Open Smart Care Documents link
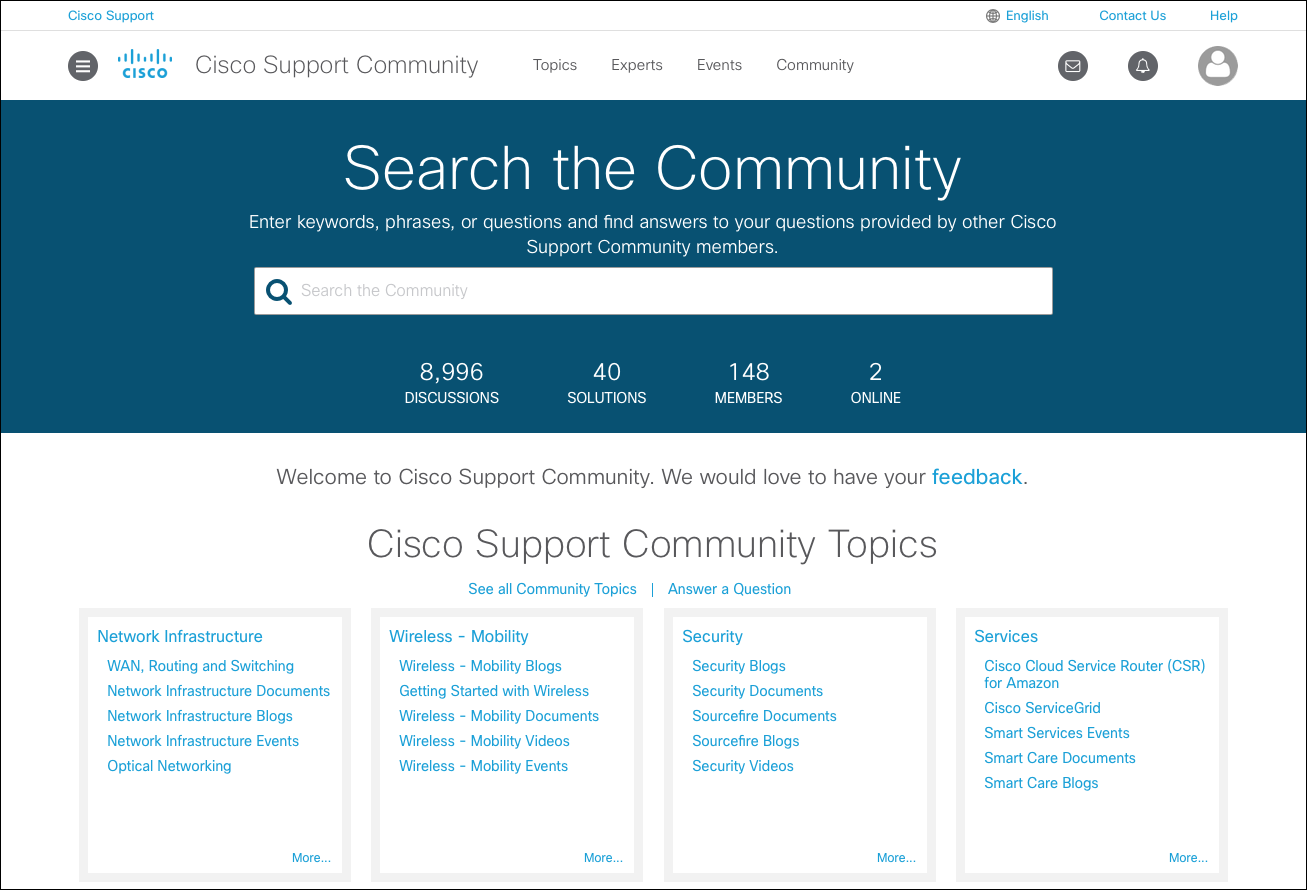Image resolution: width=1307 pixels, height=890 pixels. [1060, 758]
